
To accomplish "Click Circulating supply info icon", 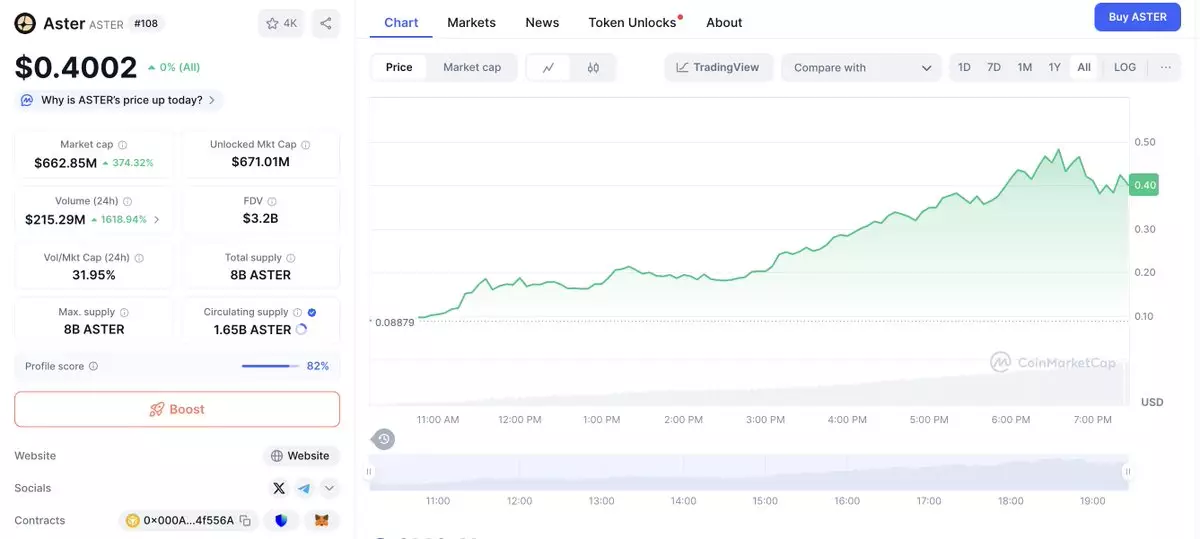I will point(298,312).
